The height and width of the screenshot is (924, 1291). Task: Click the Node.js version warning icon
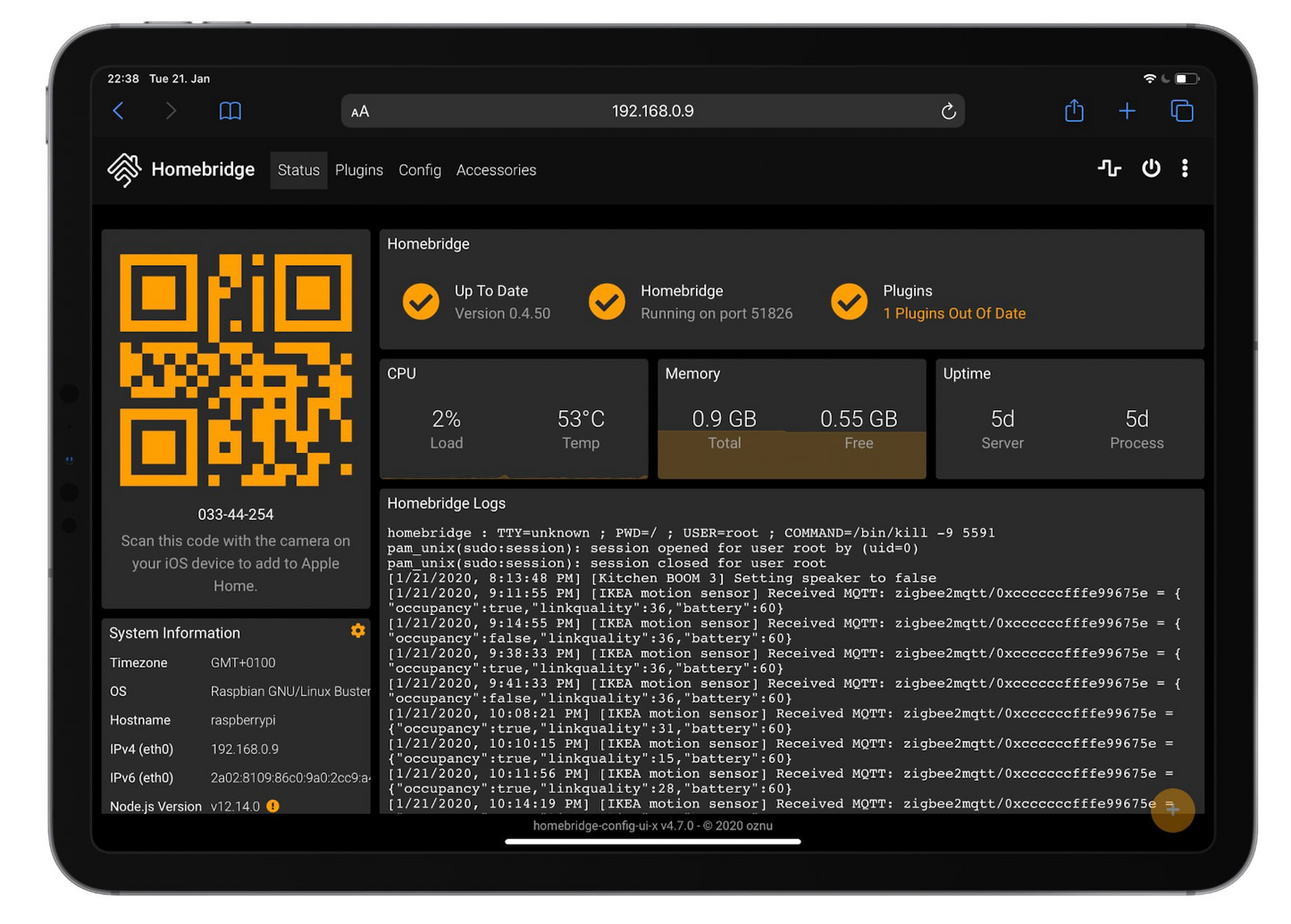(273, 806)
